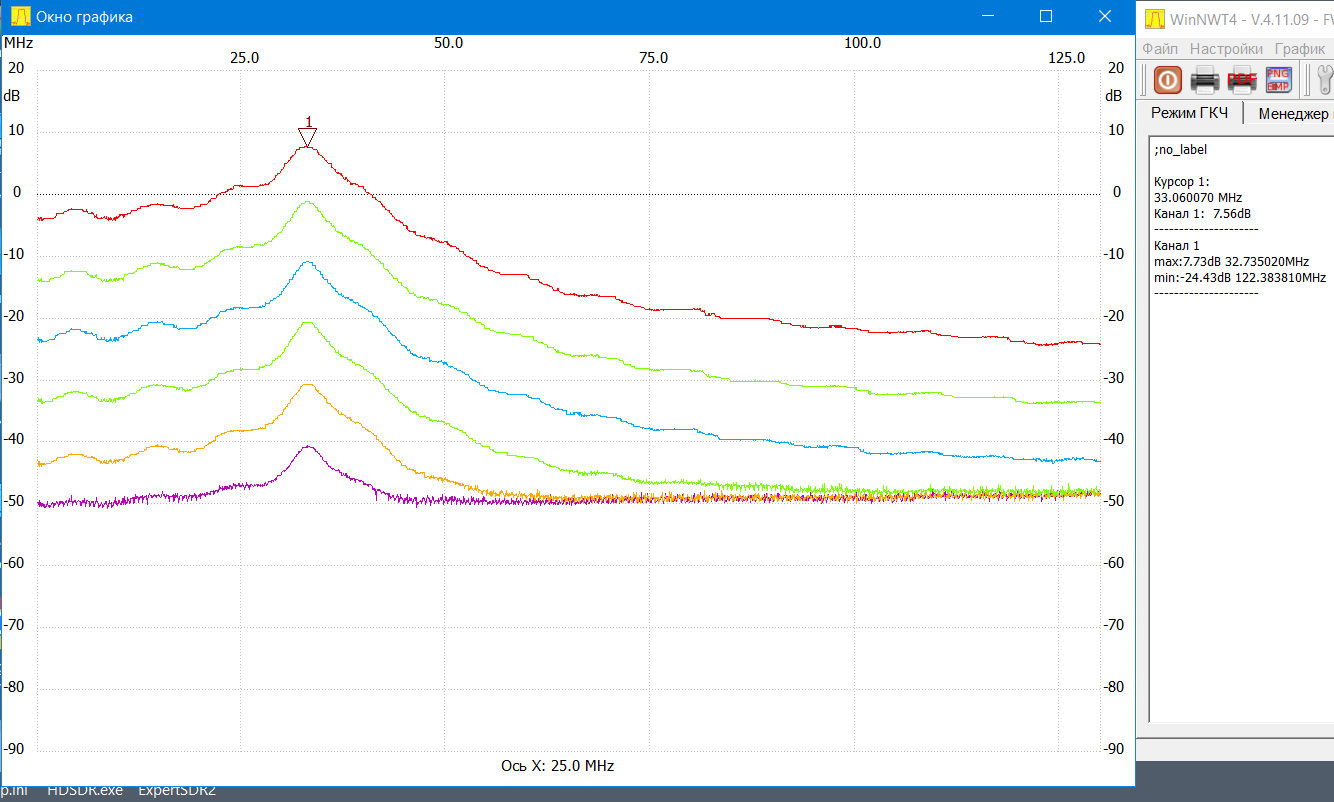The height and width of the screenshot is (802, 1334).
Task: Switch to the Режим ГКЧ tab
Action: [x=1189, y=113]
